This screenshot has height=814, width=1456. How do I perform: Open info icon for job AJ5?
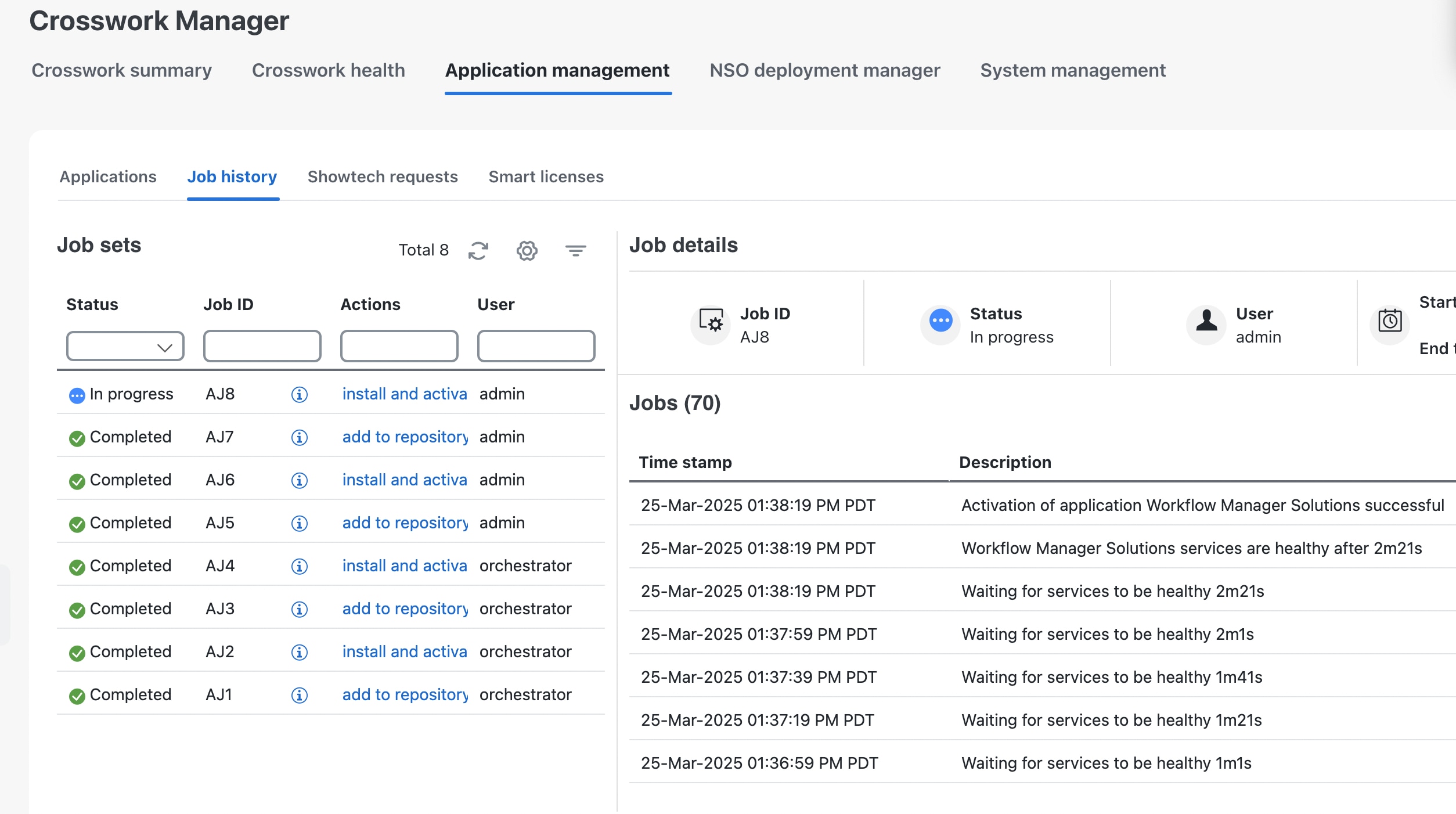click(x=300, y=524)
